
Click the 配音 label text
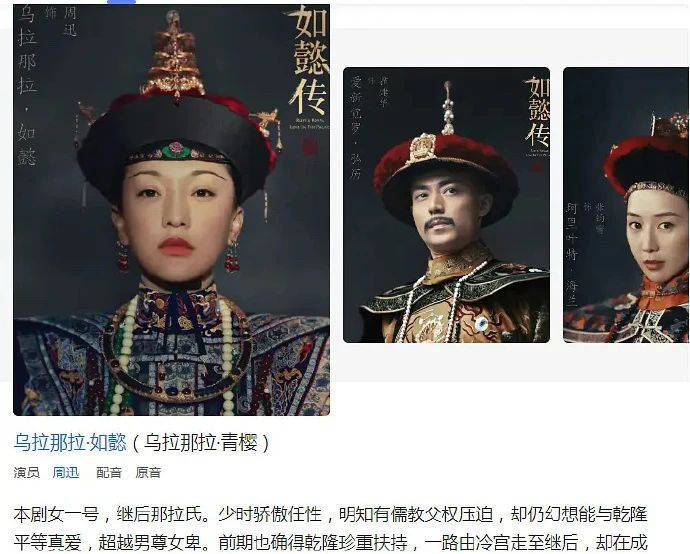coord(109,473)
